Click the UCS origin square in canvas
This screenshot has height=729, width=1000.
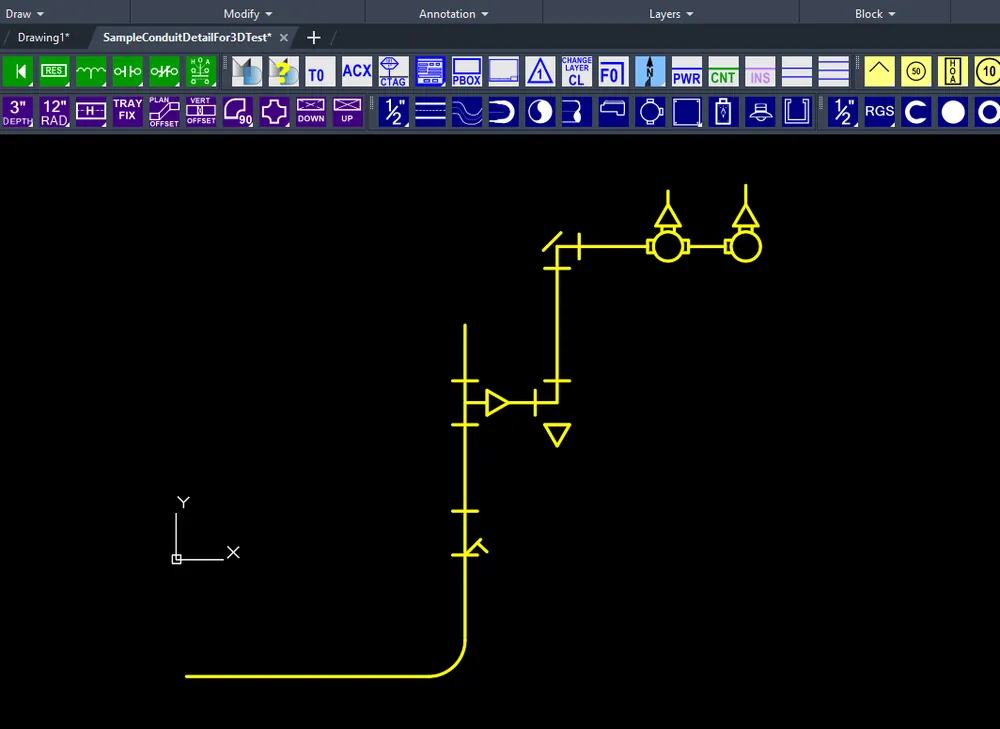pyautogui.click(x=177, y=559)
